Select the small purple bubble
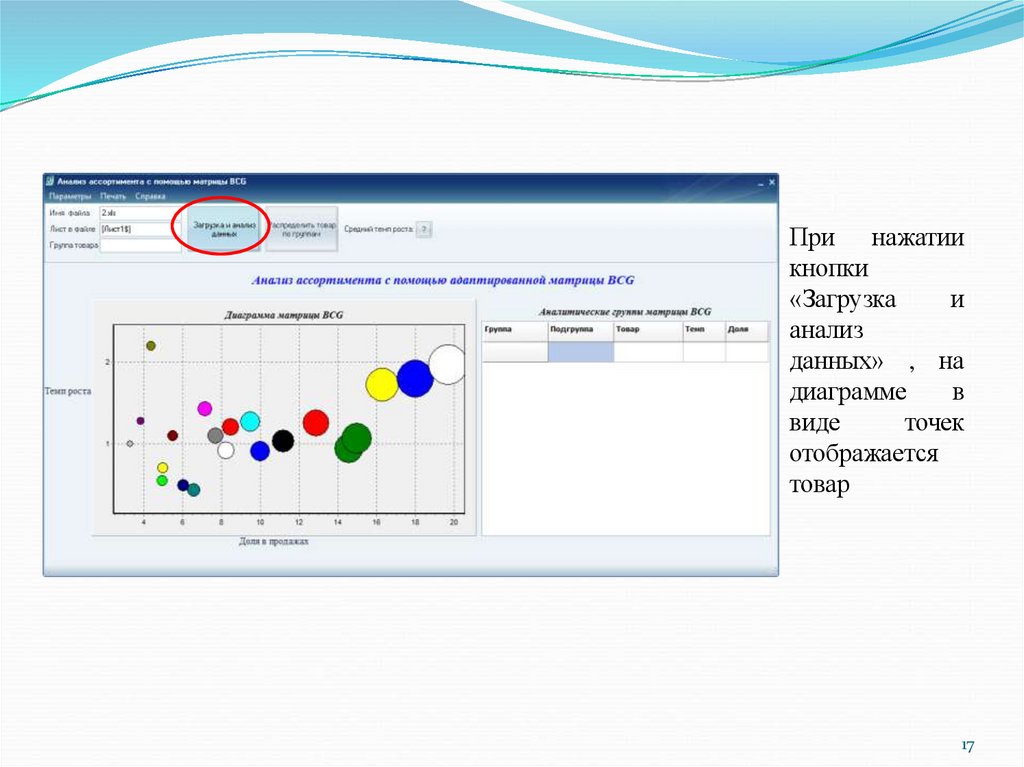The image size is (1024, 767). point(140,421)
